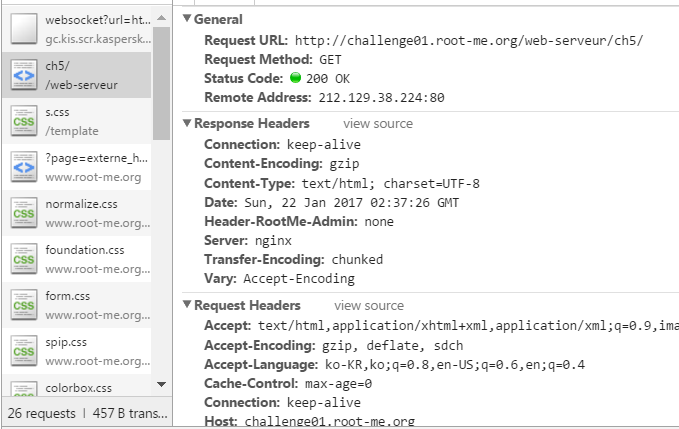Screen dimensions: 679x429
Task: Click the s.css stylesheet icon
Action: point(24,121)
